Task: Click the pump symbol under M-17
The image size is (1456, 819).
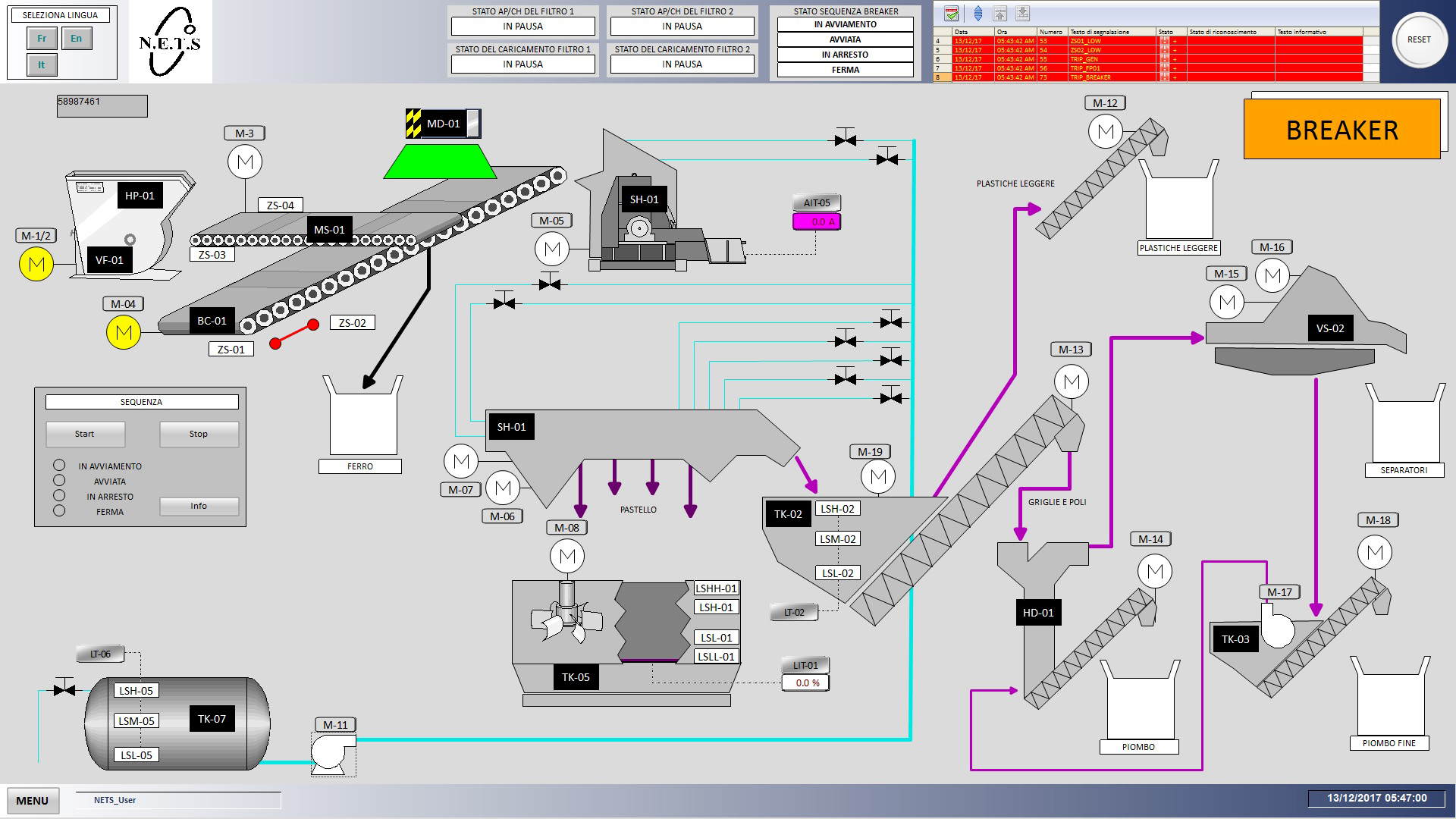Action: point(1277,626)
